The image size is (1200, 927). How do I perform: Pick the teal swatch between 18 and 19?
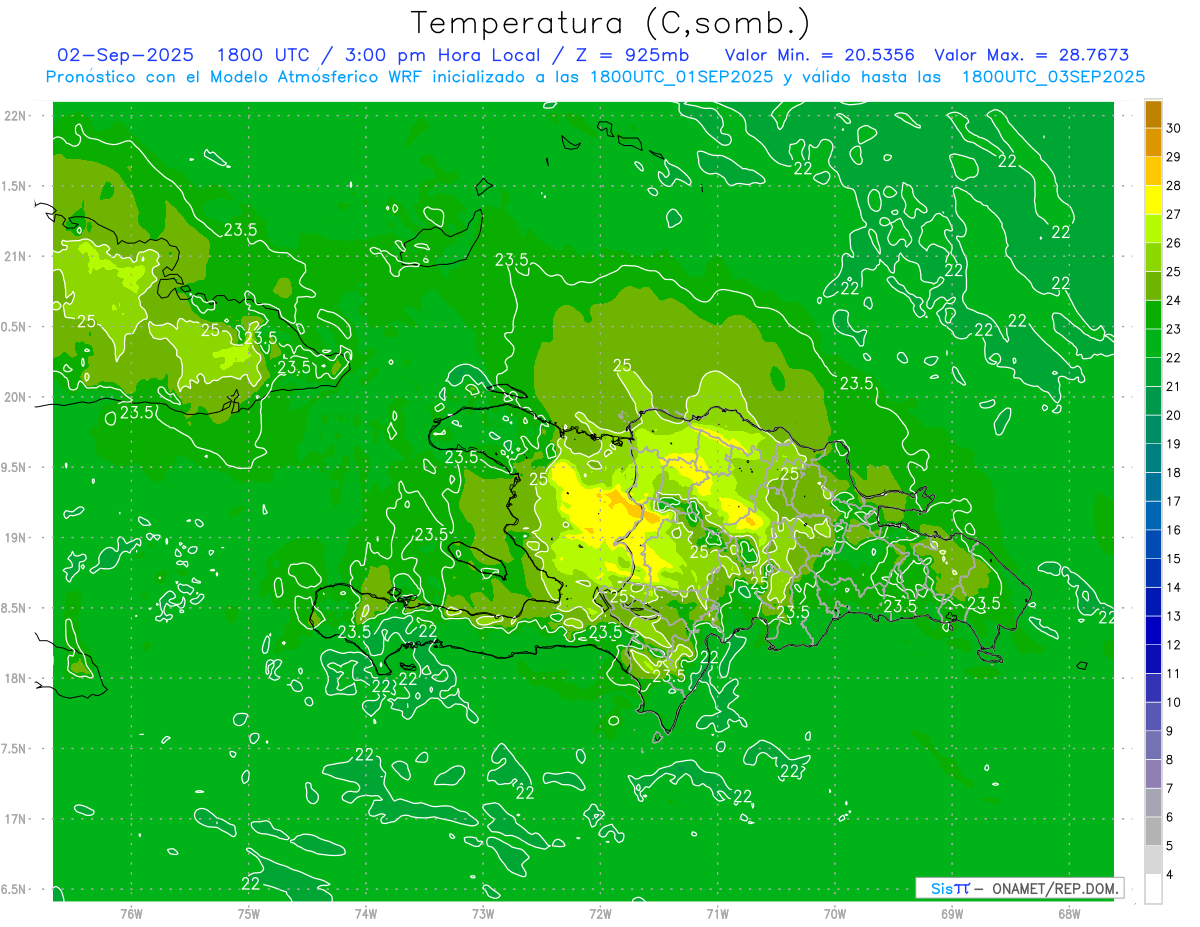1153,459
